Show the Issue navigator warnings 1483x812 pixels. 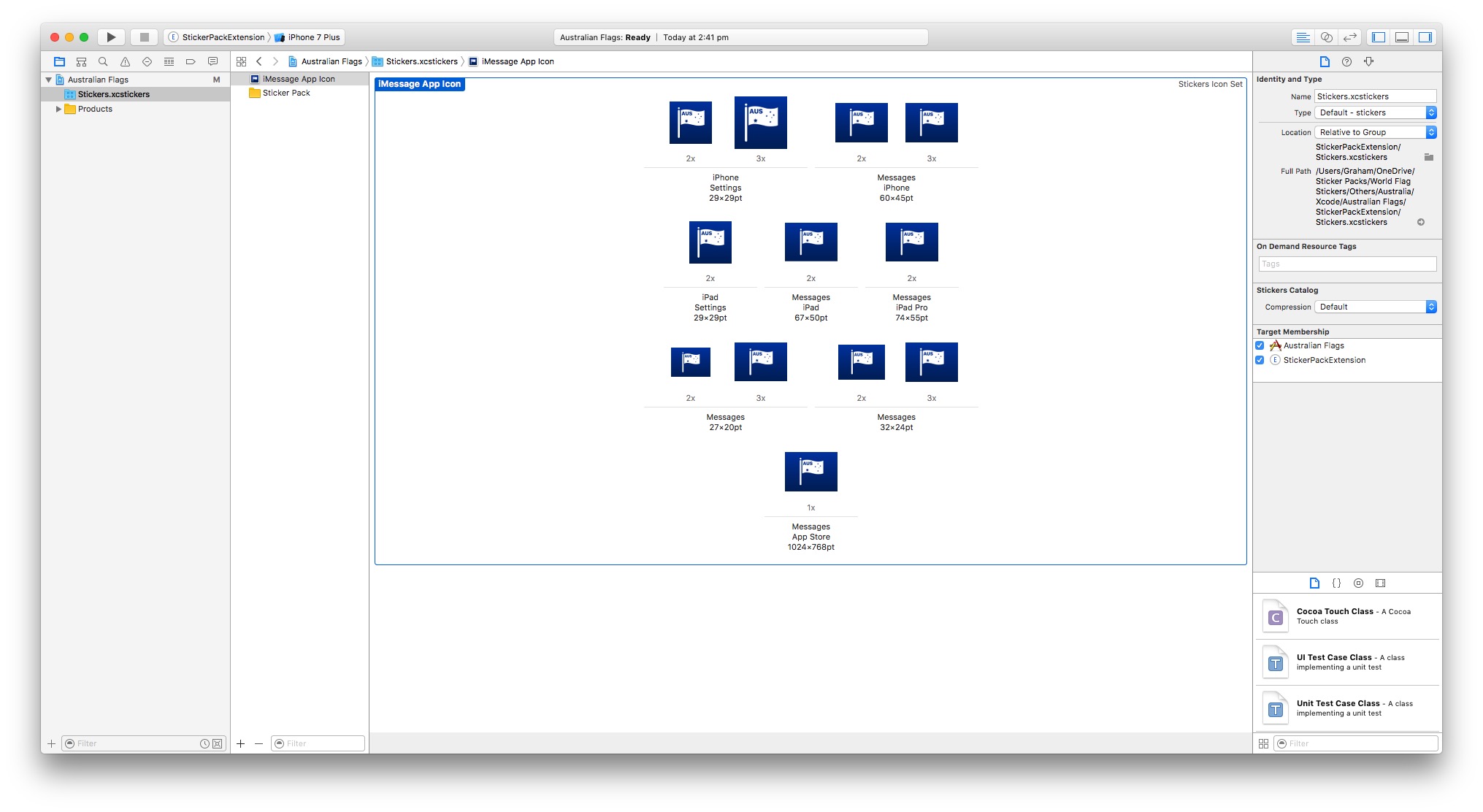[x=125, y=61]
